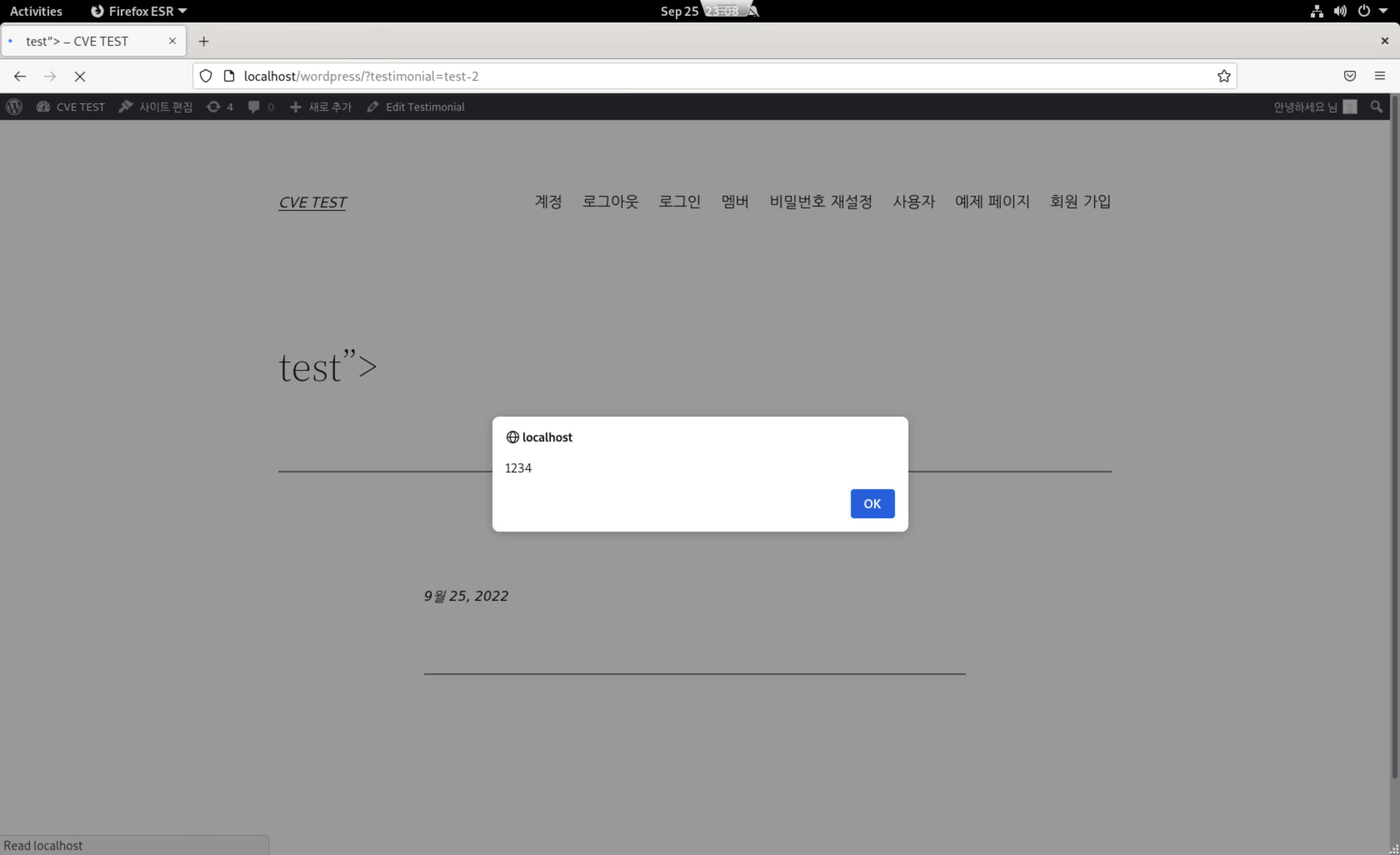
Task: Select the 새로 추가 plus icon
Action: pyautogui.click(x=295, y=107)
